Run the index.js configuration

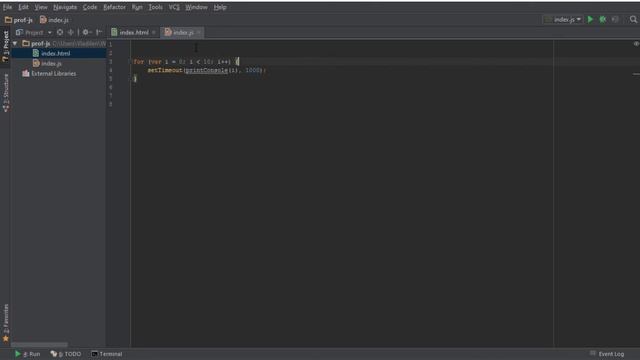(x=590, y=19)
